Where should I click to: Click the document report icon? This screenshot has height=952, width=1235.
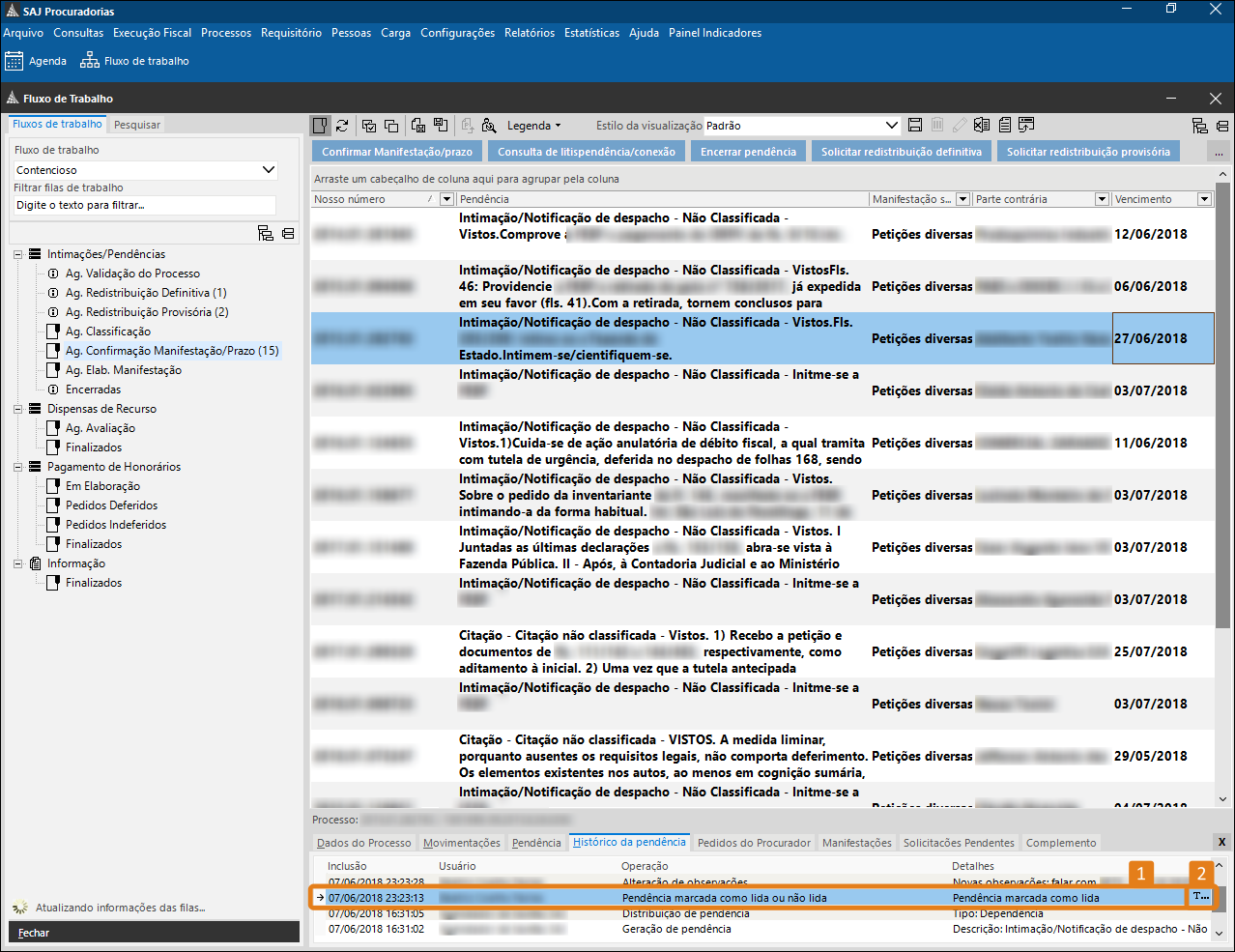tap(1005, 126)
